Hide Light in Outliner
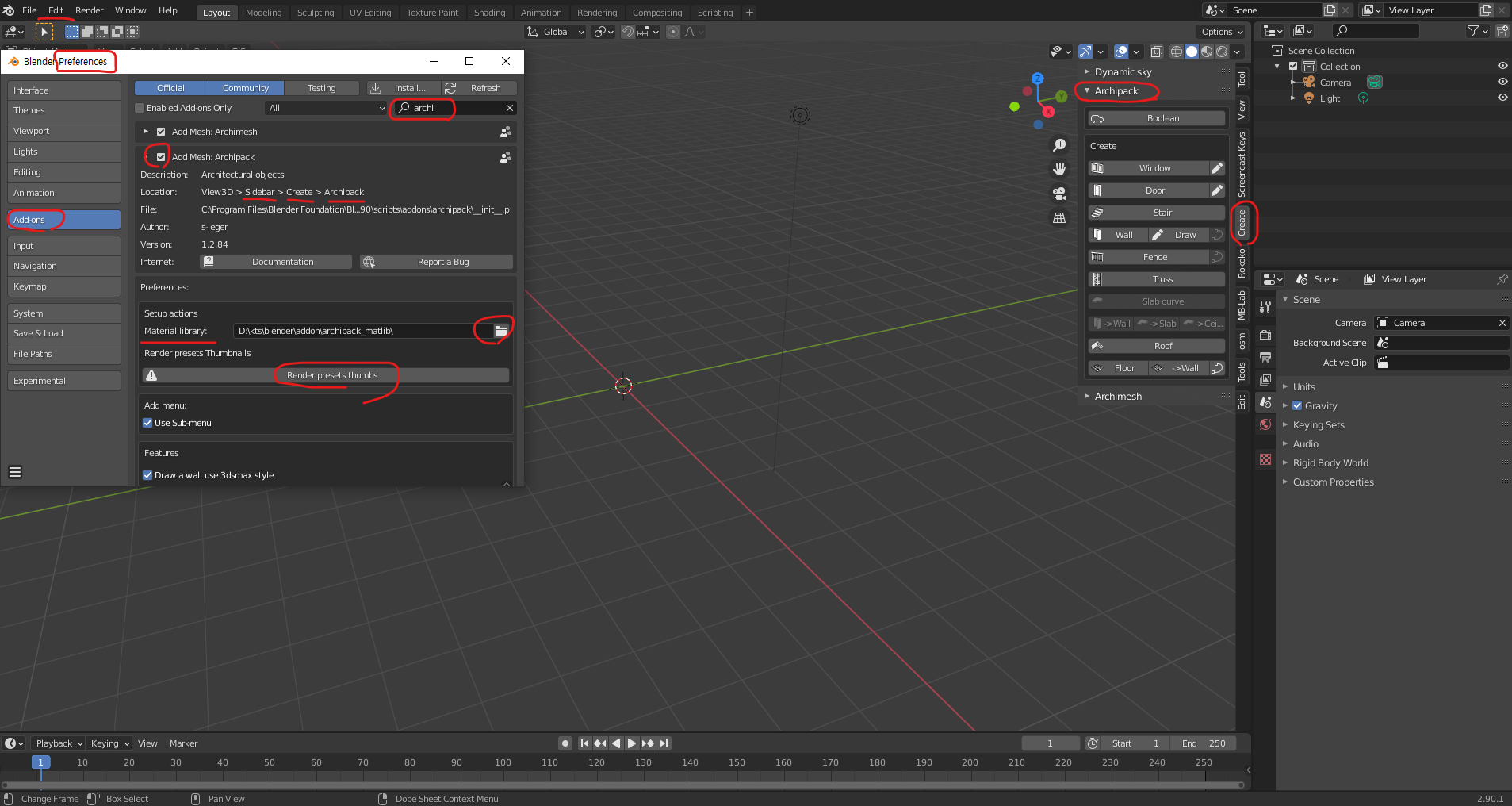Image resolution: width=1512 pixels, height=806 pixels. tap(1502, 98)
